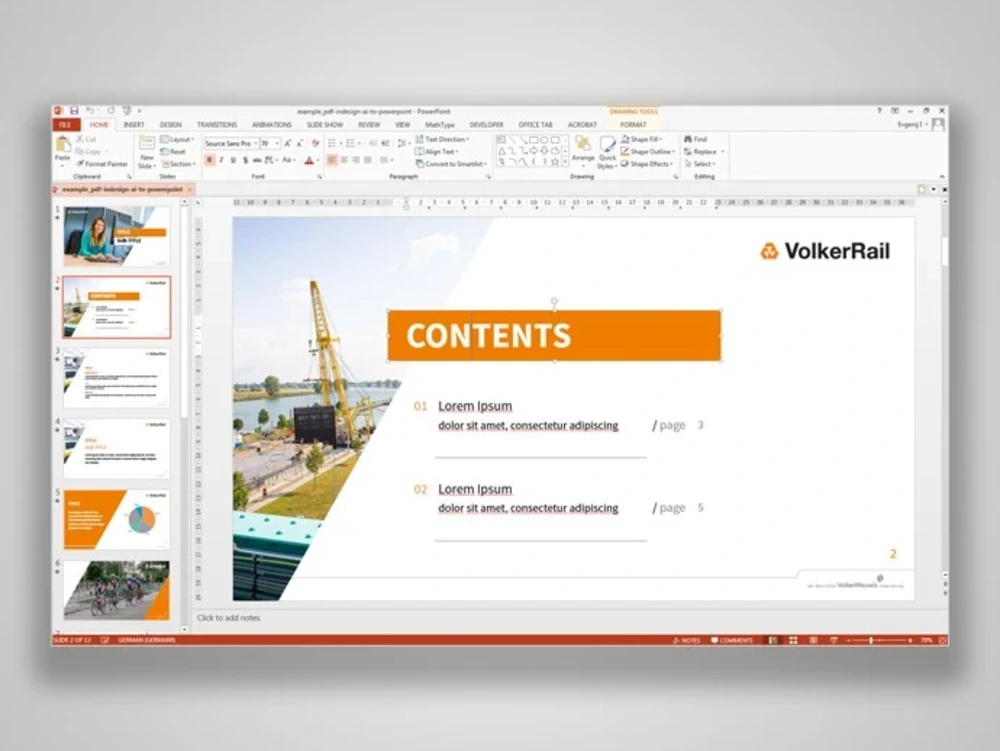
Task: Click COMMENTS in the status bar
Action: (x=732, y=640)
